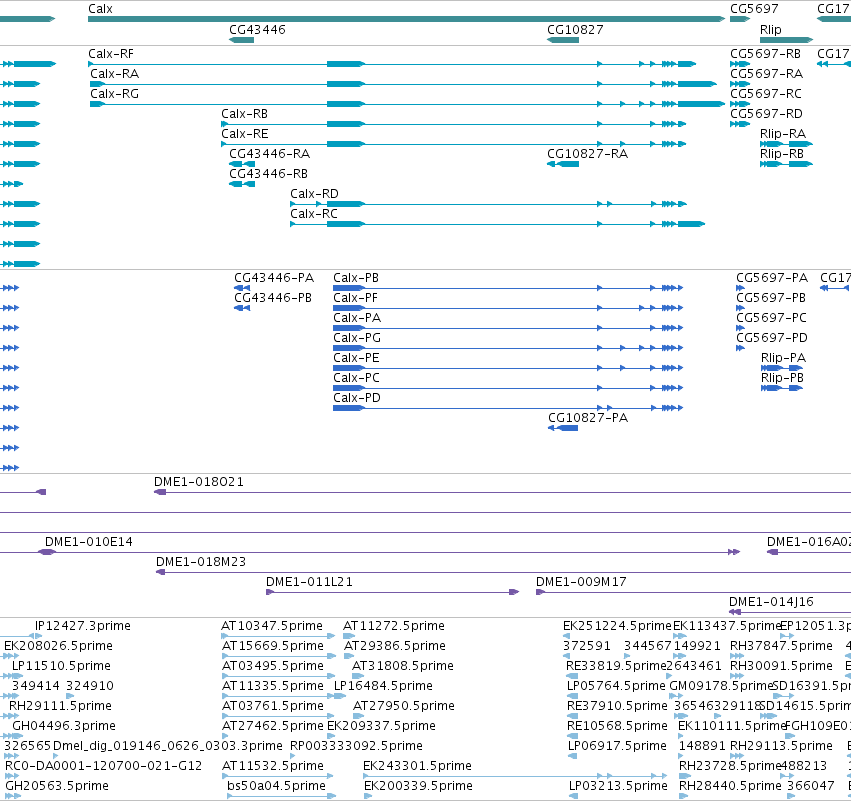Select protein label CG5697-PA
851x801 pixels.
coord(772,278)
